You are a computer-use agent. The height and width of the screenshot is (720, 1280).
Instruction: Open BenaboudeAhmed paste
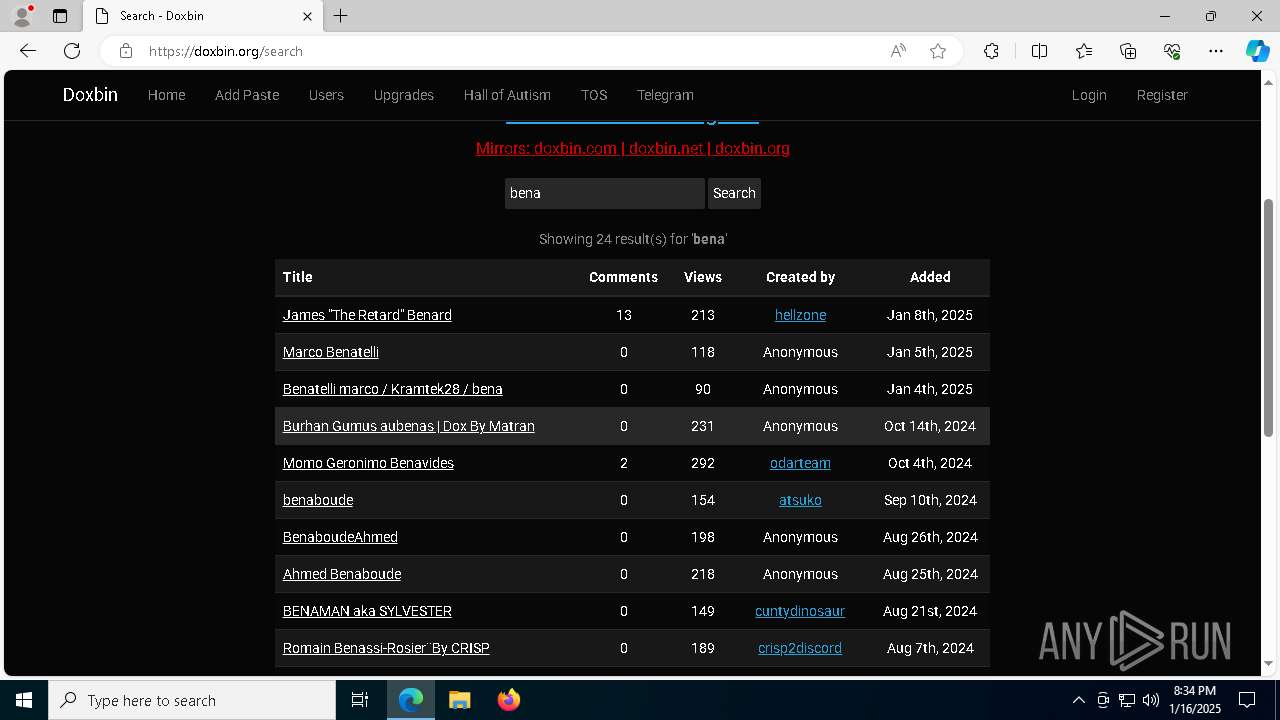pyautogui.click(x=340, y=537)
